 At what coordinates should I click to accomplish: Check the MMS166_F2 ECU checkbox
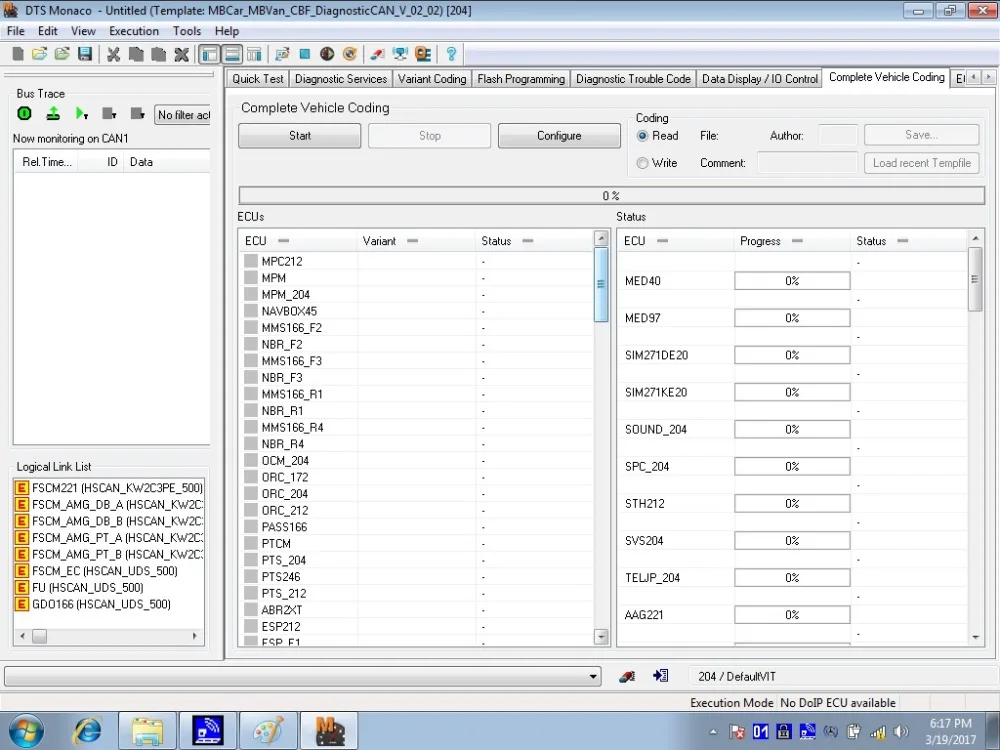tap(251, 327)
